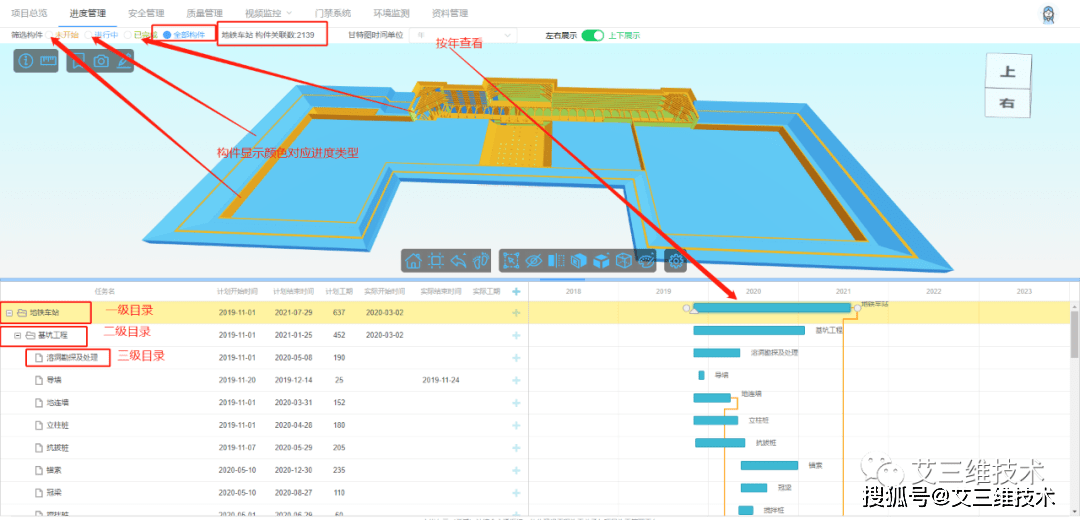The width and height of the screenshot is (1080, 520).
Task: Open the 甘特图时间单位 dropdown
Action: click(465, 35)
